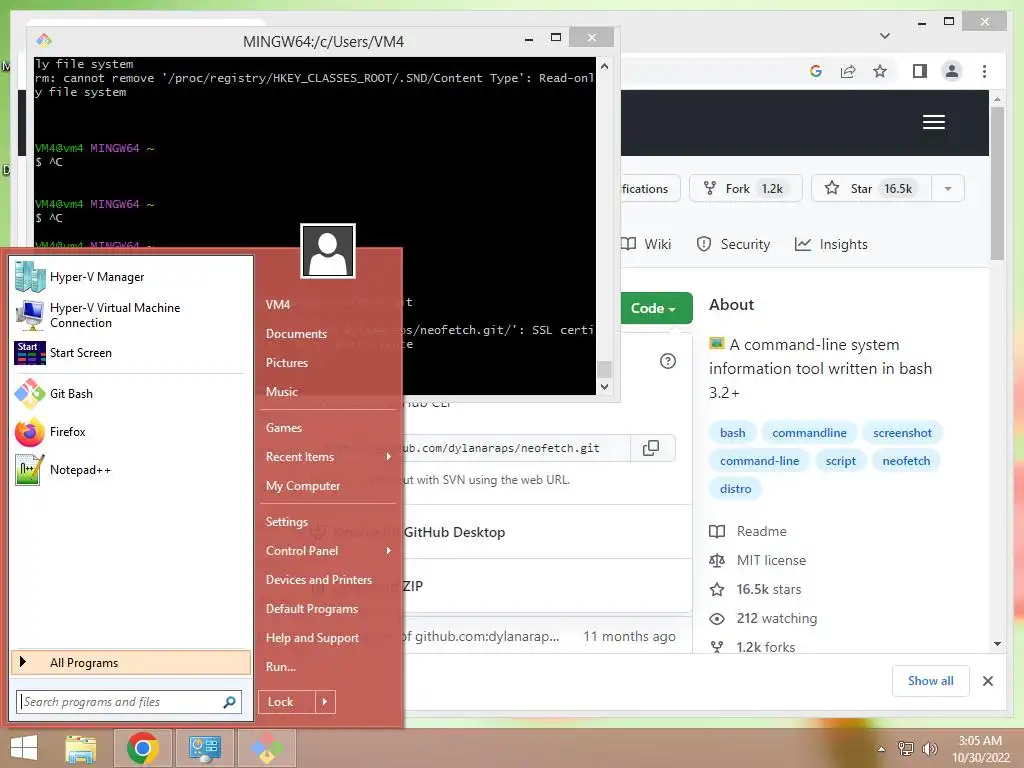The height and width of the screenshot is (768, 1024).
Task: Open the Wiki tab
Action: pos(646,244)
